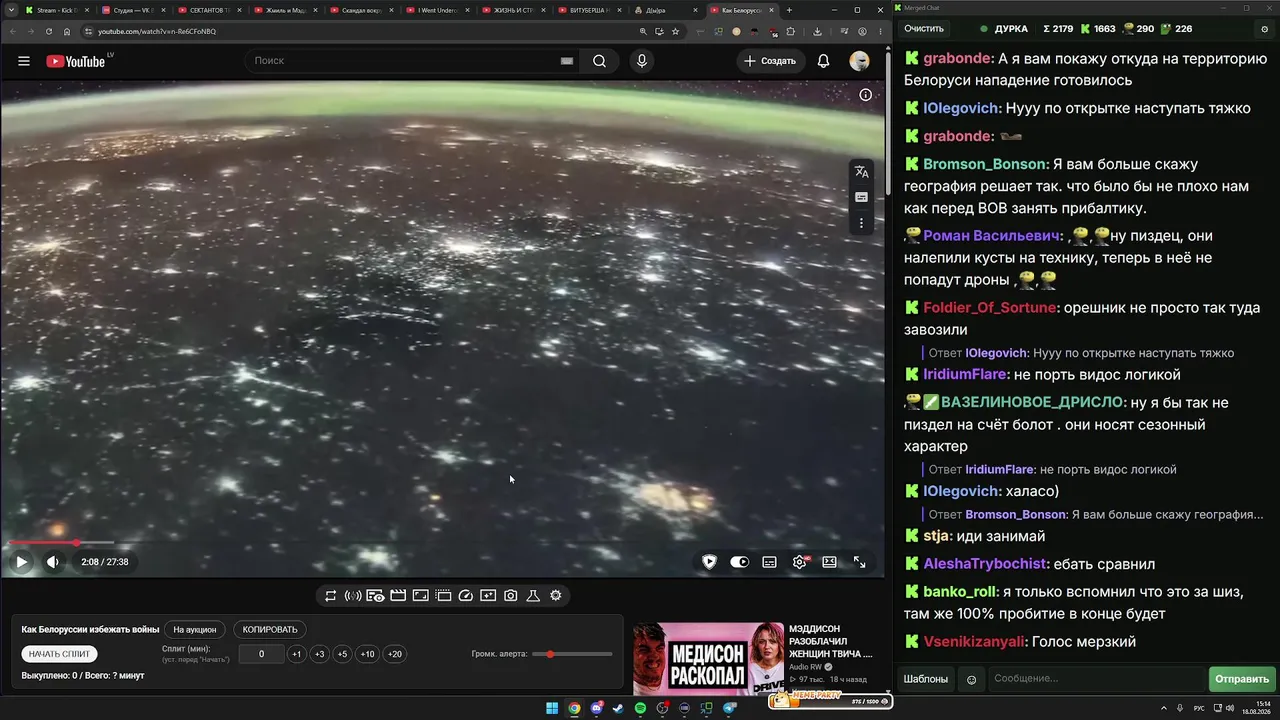1280x720 pixels.
Task: Open the YouTube account avatar menu
Action: [859, 61]
